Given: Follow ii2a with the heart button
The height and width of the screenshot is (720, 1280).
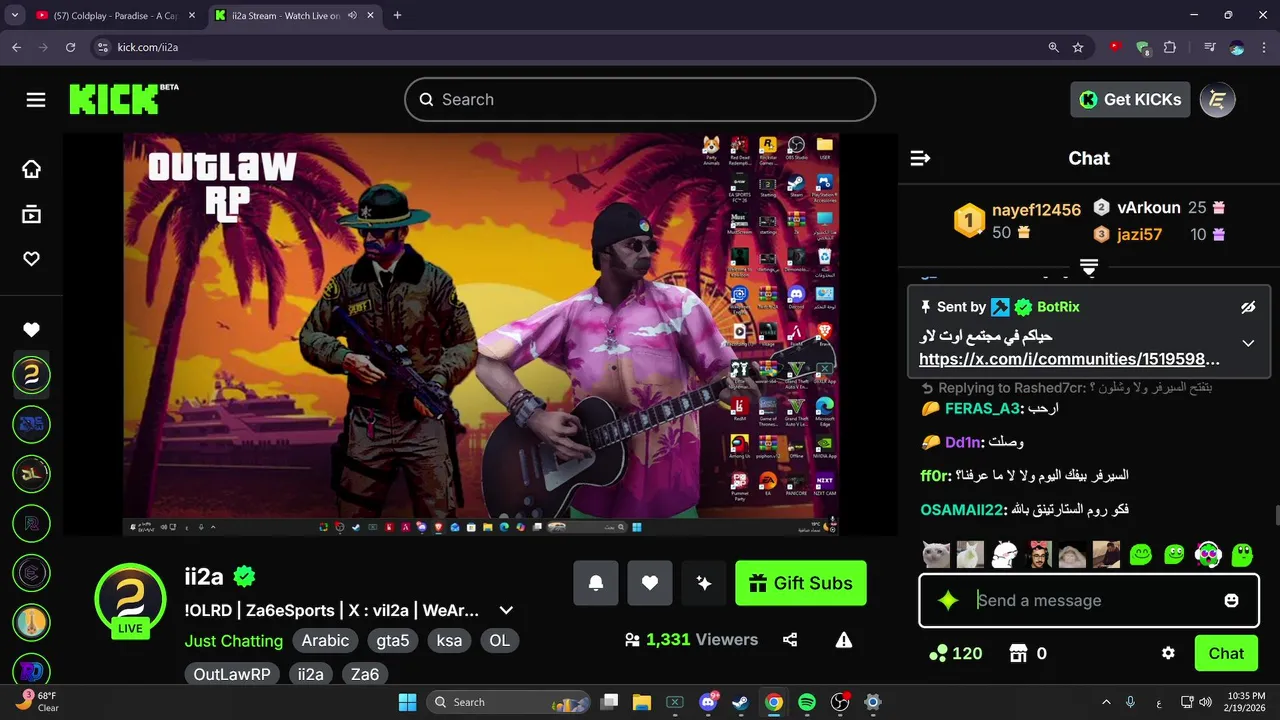Looking at the screenshot, I should [x=650, y=583].
